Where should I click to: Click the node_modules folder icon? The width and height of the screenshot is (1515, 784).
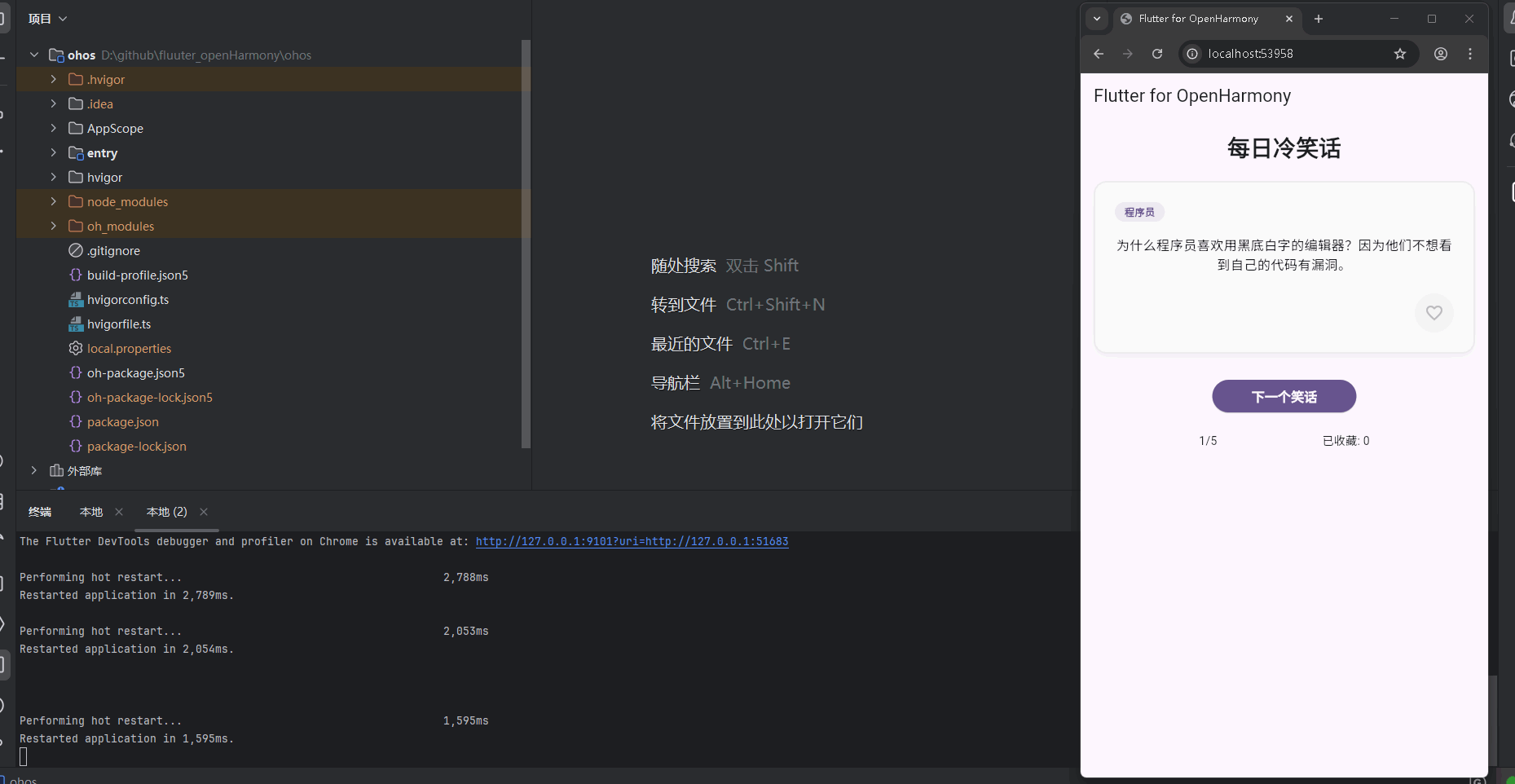pos(76,201)
